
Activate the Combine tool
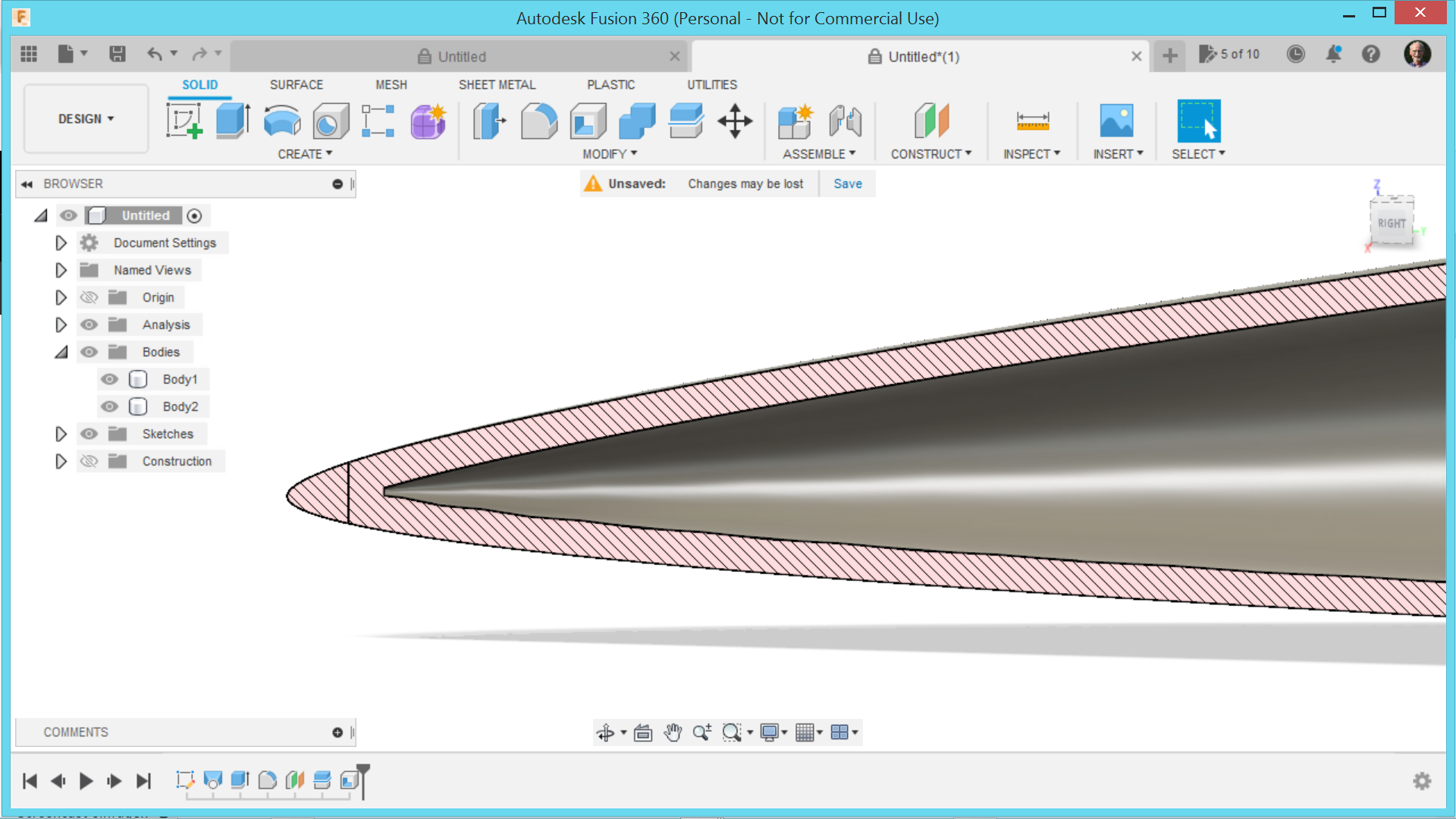[x=636, y=121]
